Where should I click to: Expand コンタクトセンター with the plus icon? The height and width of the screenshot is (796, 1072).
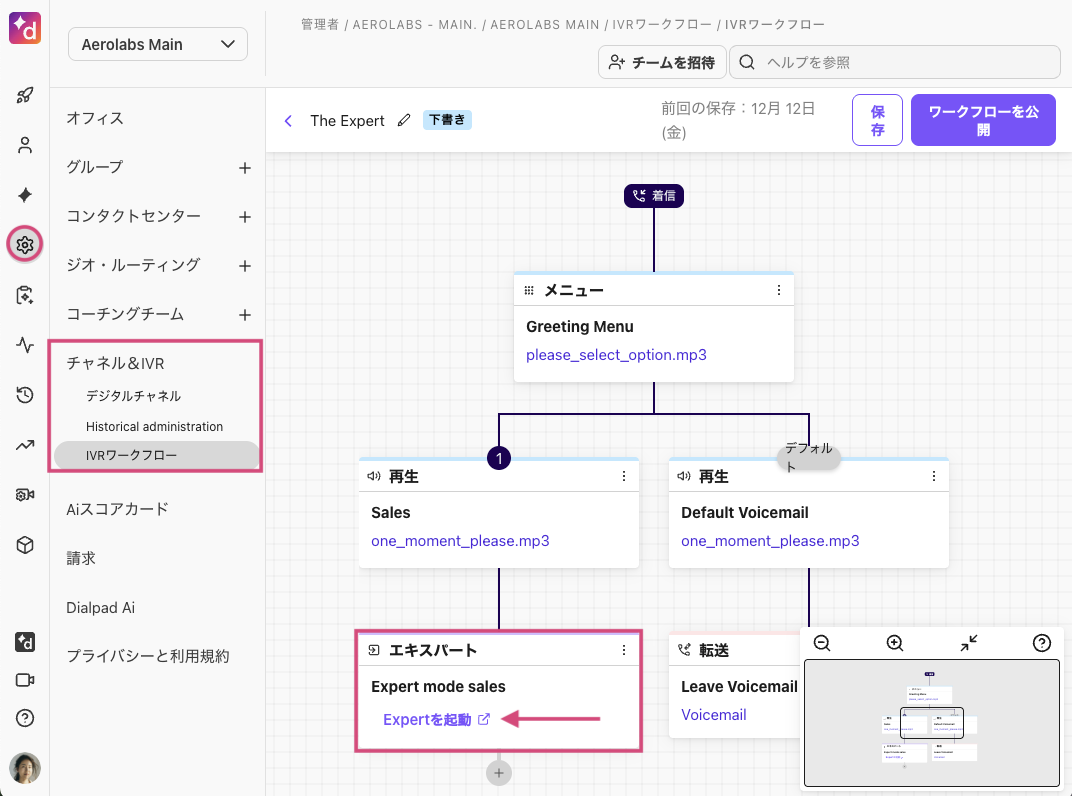coord(245,217)
